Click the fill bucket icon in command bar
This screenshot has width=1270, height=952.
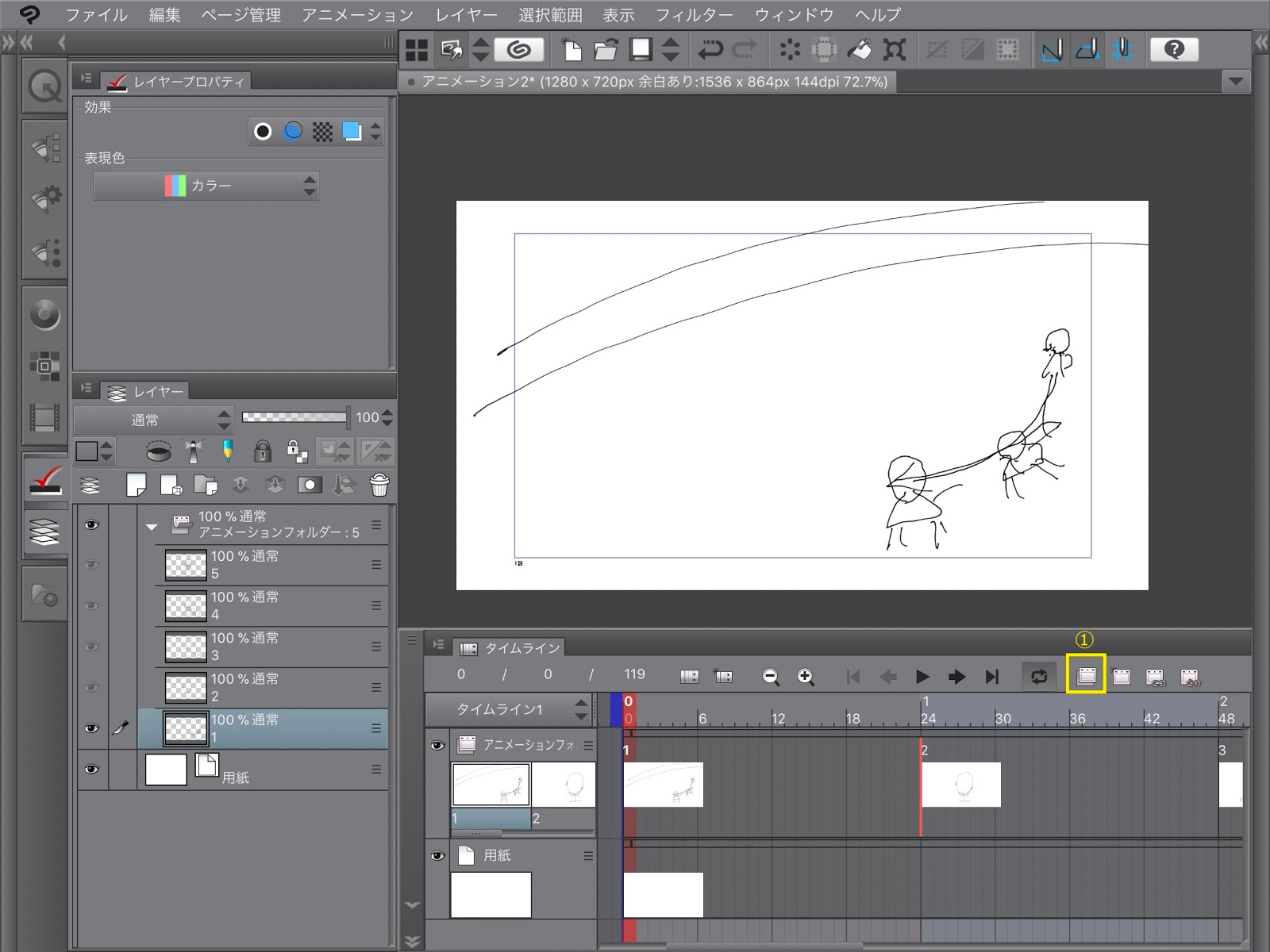click(859, 50)
